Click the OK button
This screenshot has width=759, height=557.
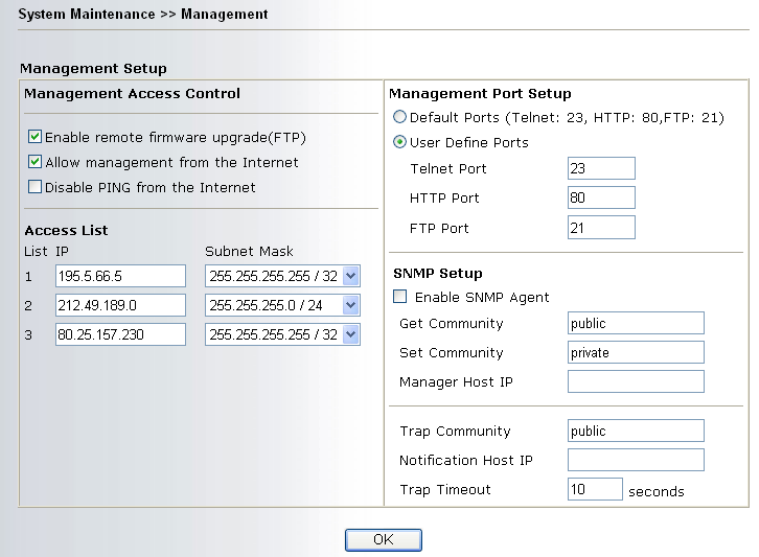tap(383, 539)
